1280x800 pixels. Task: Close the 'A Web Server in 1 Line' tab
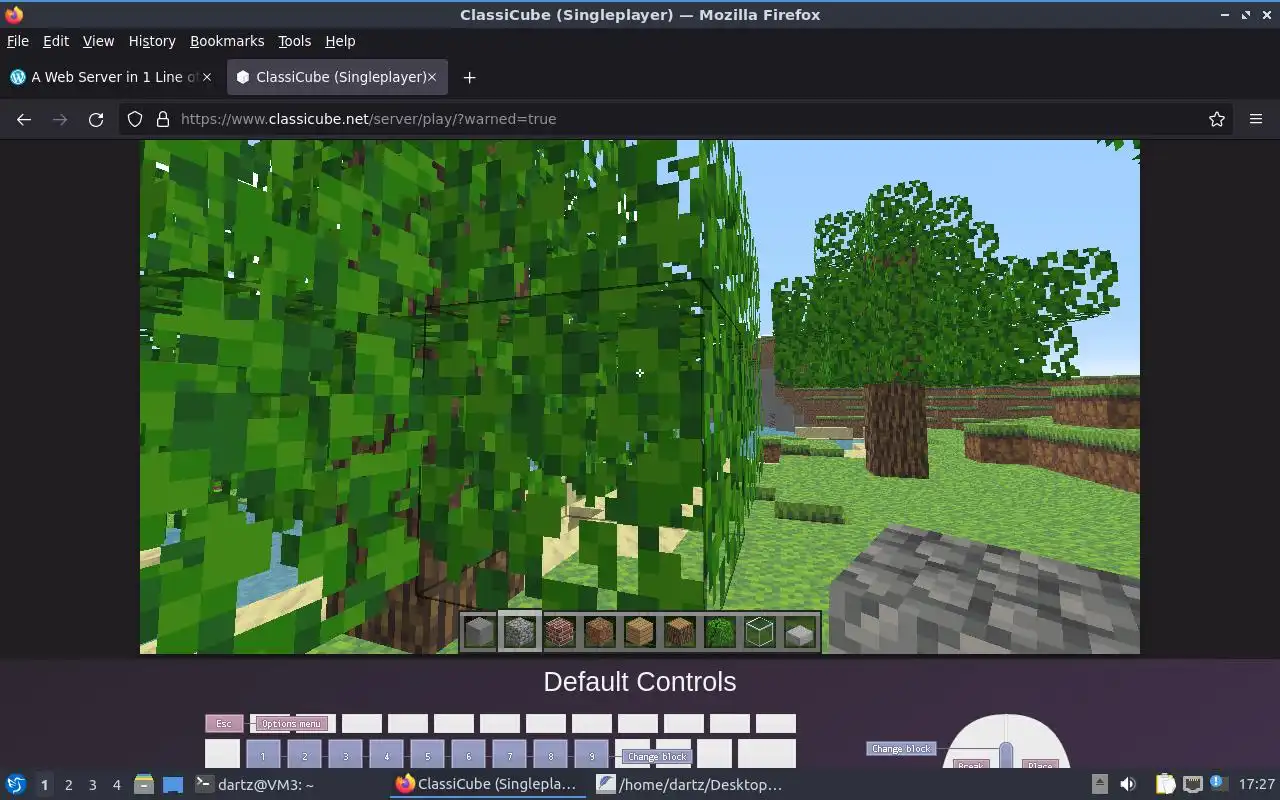pos(208,77)
